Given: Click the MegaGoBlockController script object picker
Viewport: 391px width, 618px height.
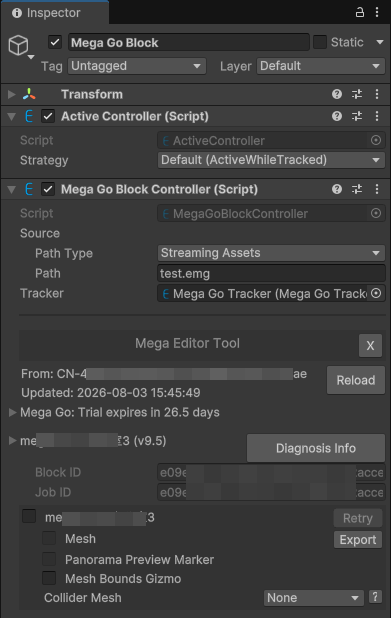Looking at the screenshot, I should (376, 213).
